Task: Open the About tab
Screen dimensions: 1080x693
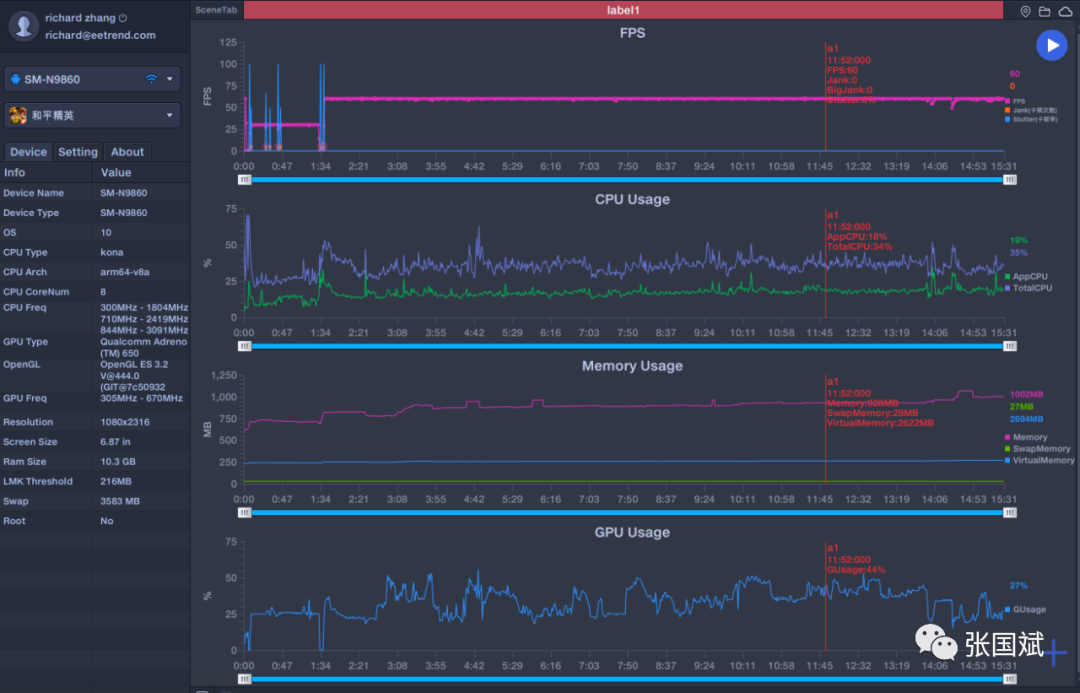Action: pyautogui.click(x=127, y=152)
